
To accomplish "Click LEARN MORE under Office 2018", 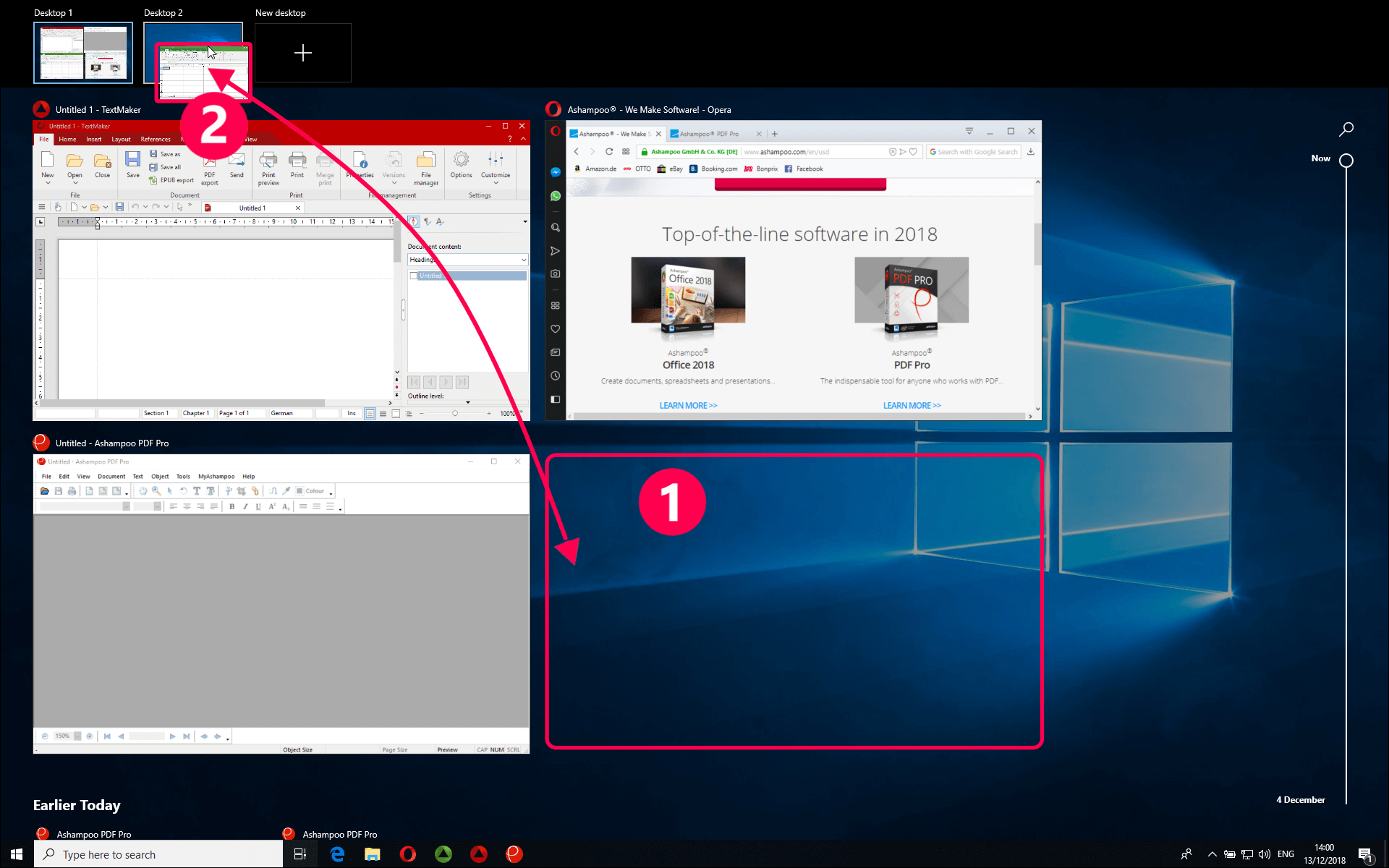I will (688, 406).
